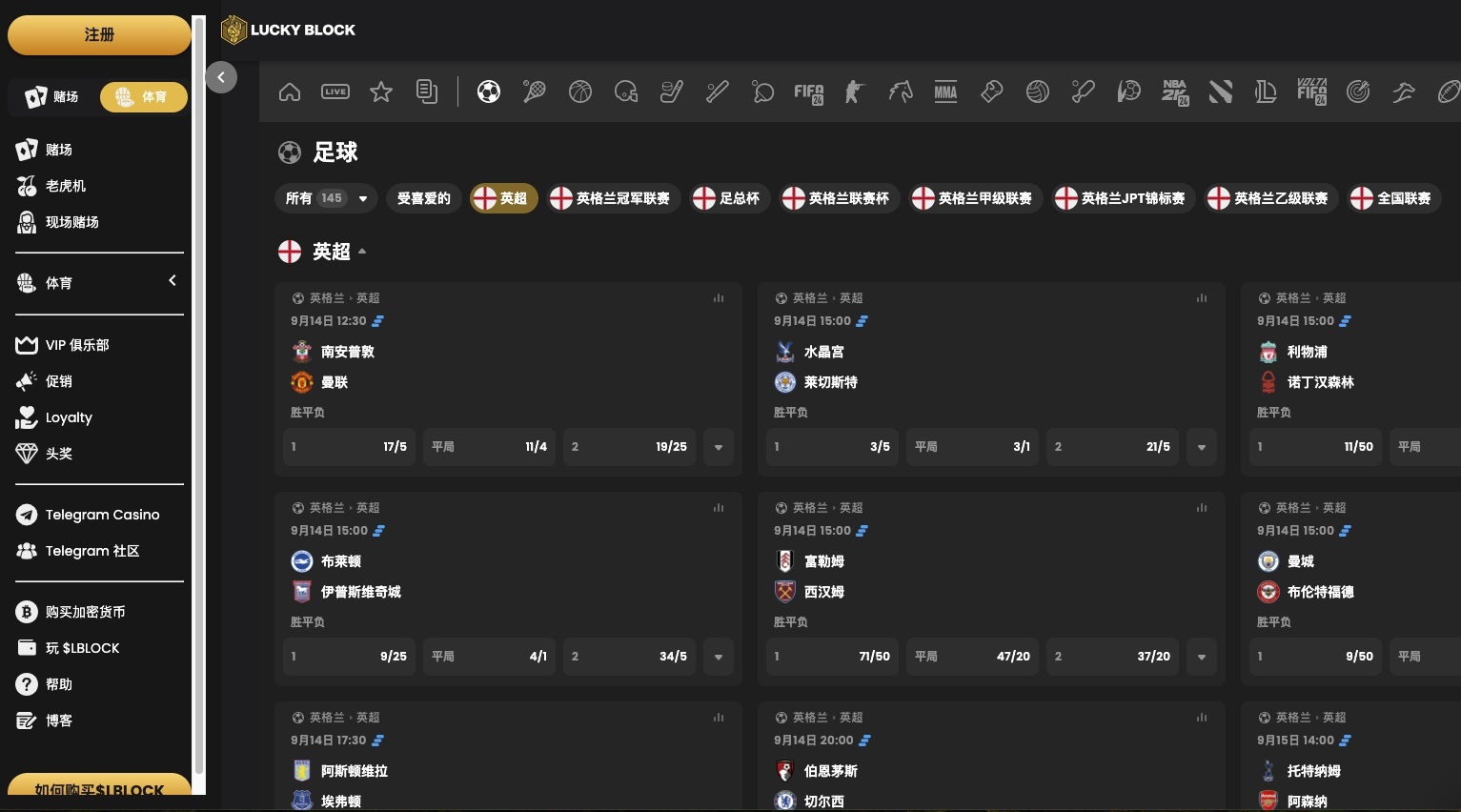
Task: Select the 英格兰冠军联赛 tab
Action: (x=614, y=198)
